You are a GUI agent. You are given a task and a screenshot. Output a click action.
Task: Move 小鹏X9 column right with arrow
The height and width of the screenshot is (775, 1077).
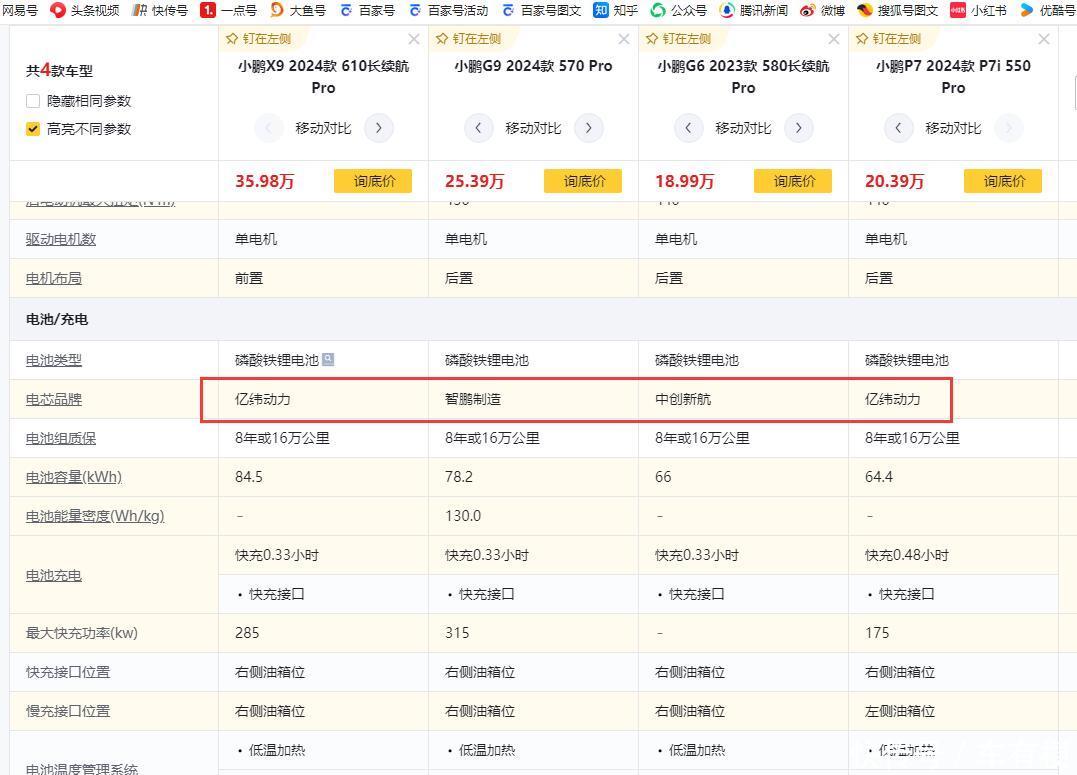point(378,128)
